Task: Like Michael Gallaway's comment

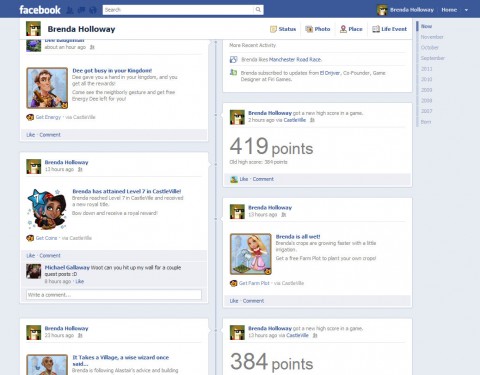Action: [80, 281]
